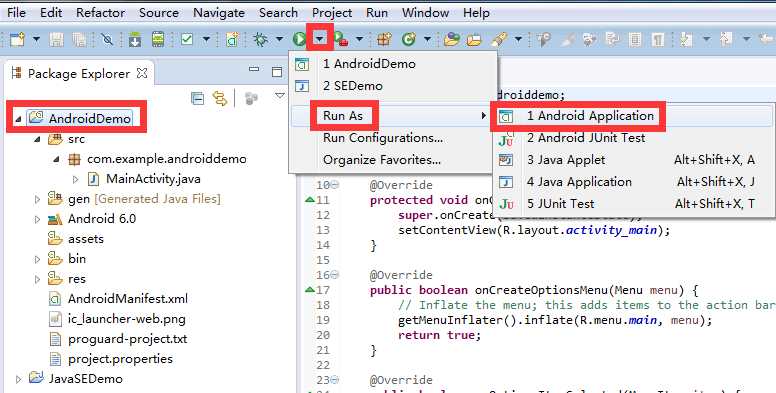Viewport: 776px width, 393px height.
Task: Run Android Lint check icon
Action: click(187, 39)
